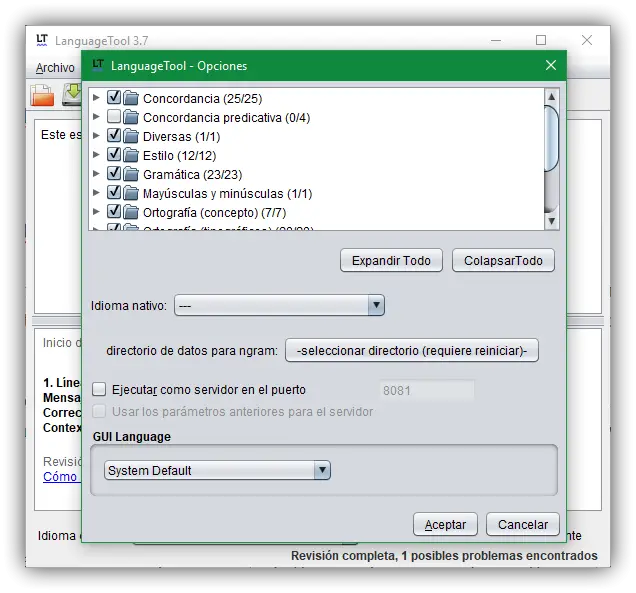Click the server port field showing 8081
The width and height of the screenshot is (636, 593).
pos(427,391)
